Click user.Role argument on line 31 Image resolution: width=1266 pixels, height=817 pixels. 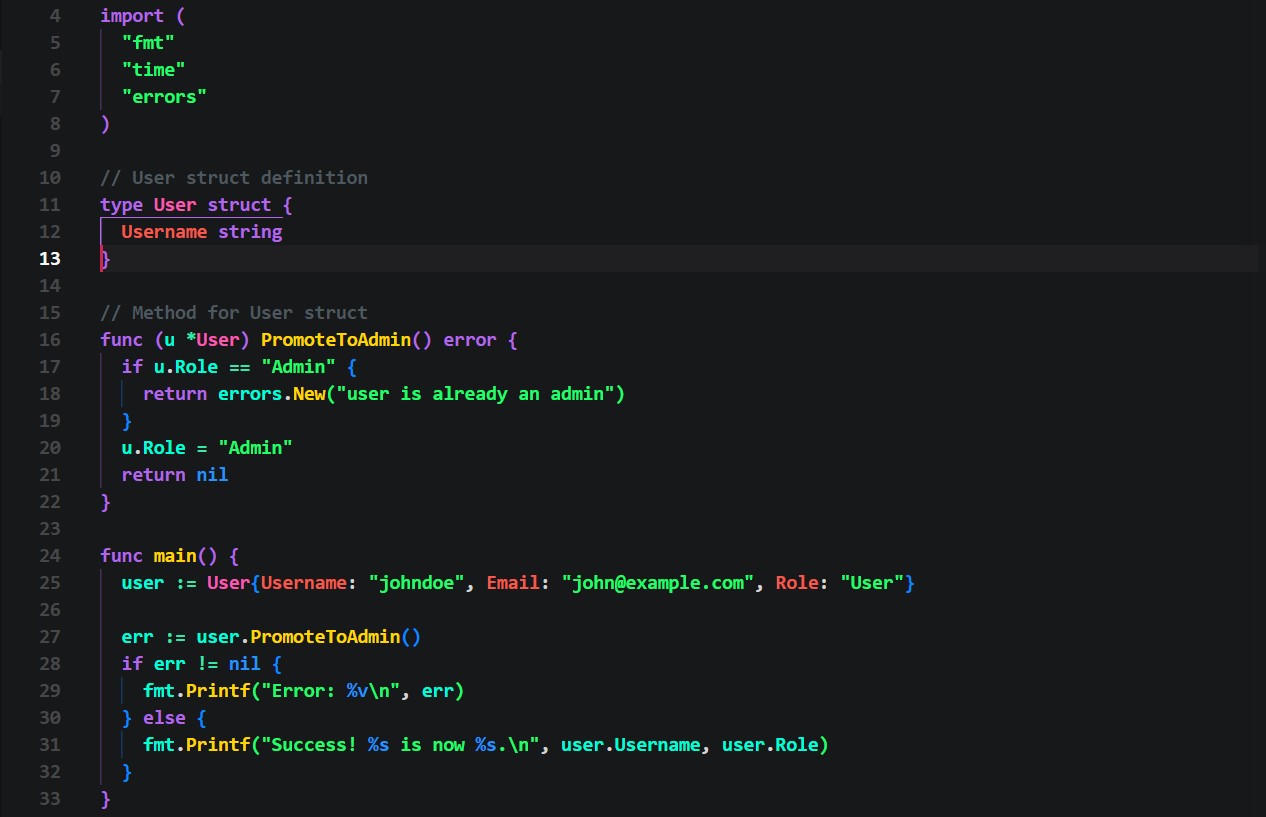tap(770, 744)
